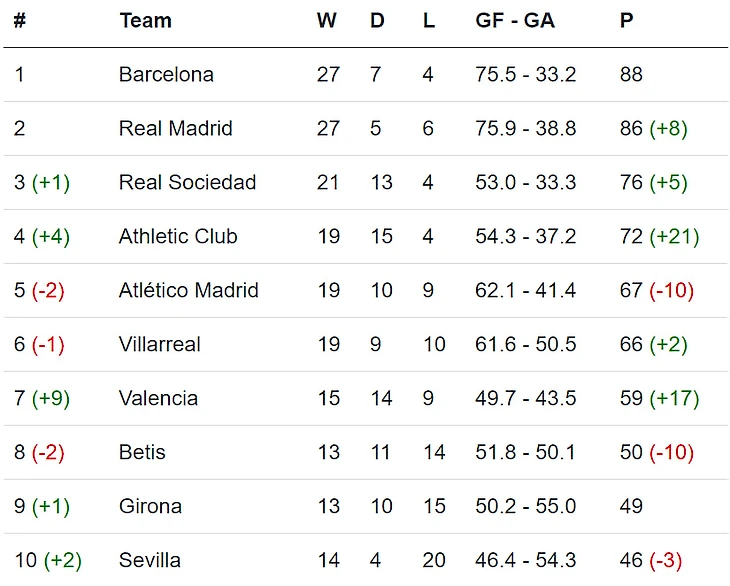
Task: Click the # rank column header
Action: coord(20,21)
